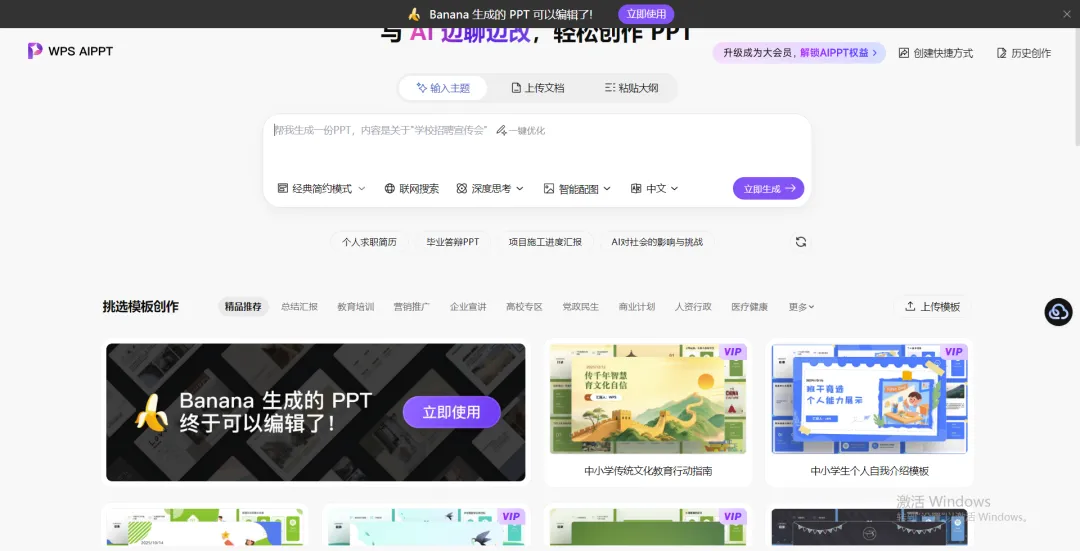1080x551 pixels.
Task: Click the 上传模板 button
Action: [933, 306]
